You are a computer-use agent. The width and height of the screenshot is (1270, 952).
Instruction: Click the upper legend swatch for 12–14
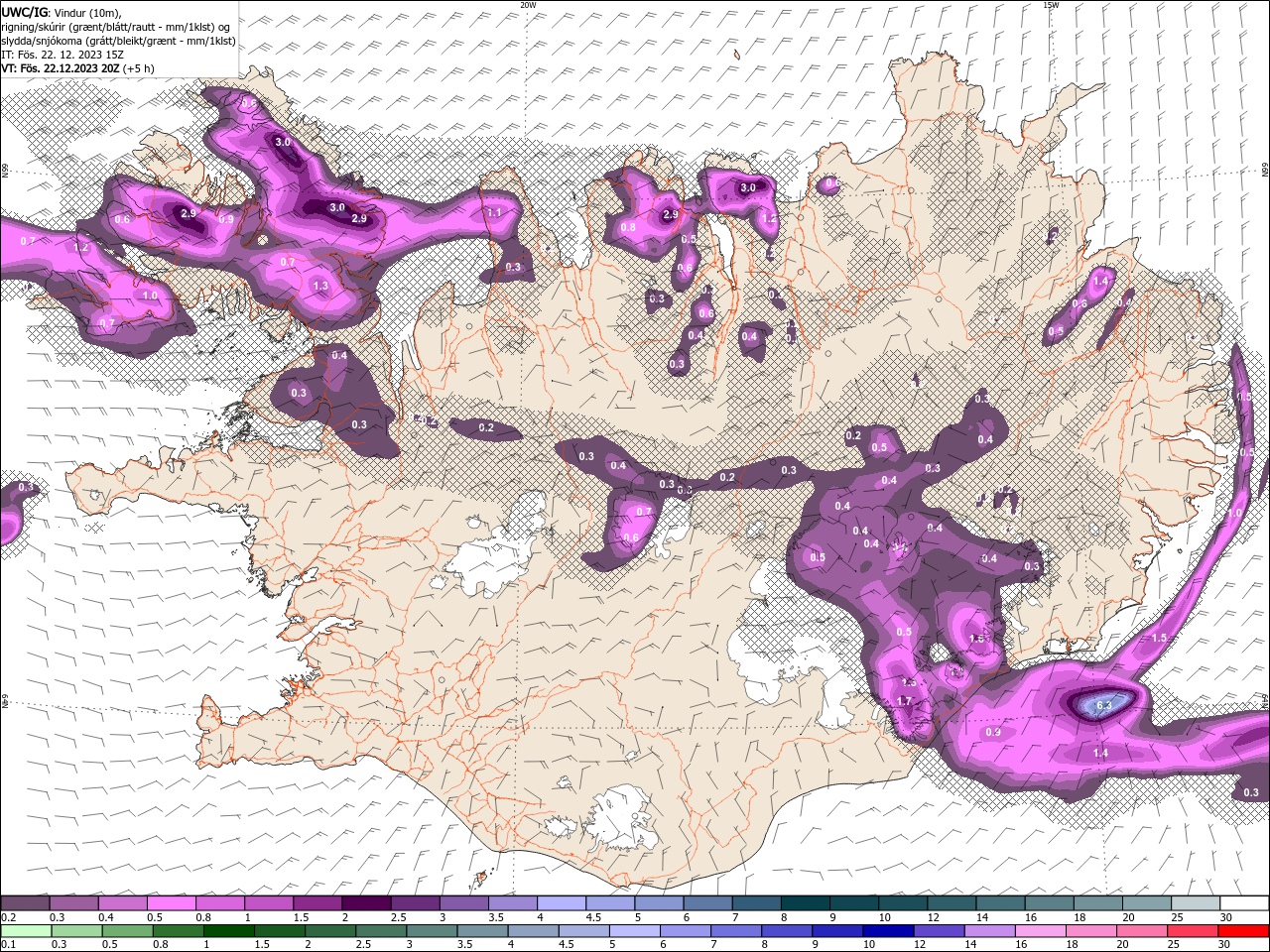(952, 903)
